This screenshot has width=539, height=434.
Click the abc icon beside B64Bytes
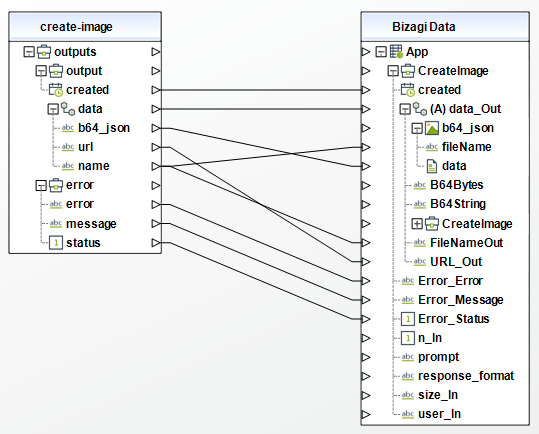420,185
